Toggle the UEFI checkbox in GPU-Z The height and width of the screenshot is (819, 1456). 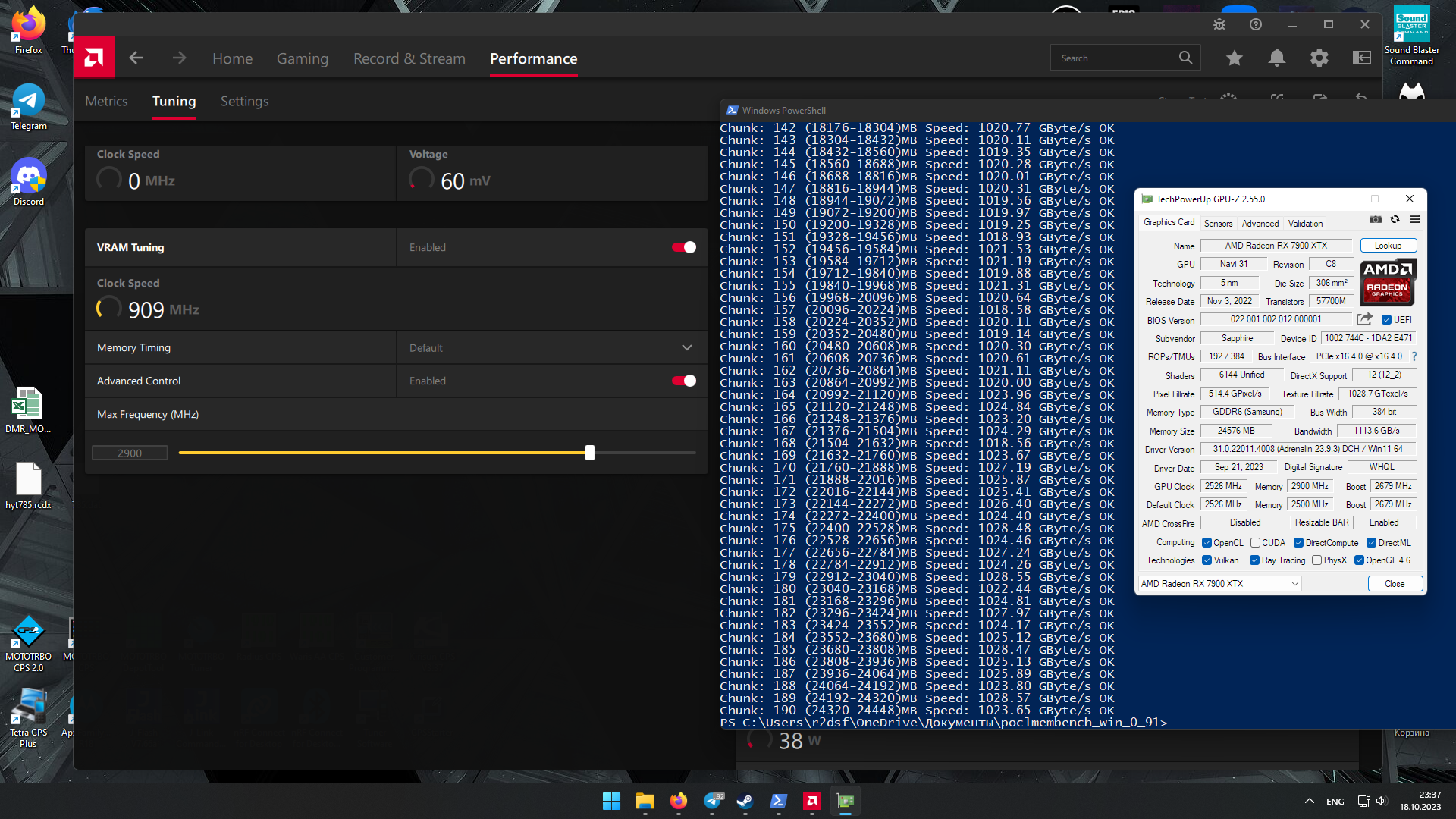coord(1386,320)
